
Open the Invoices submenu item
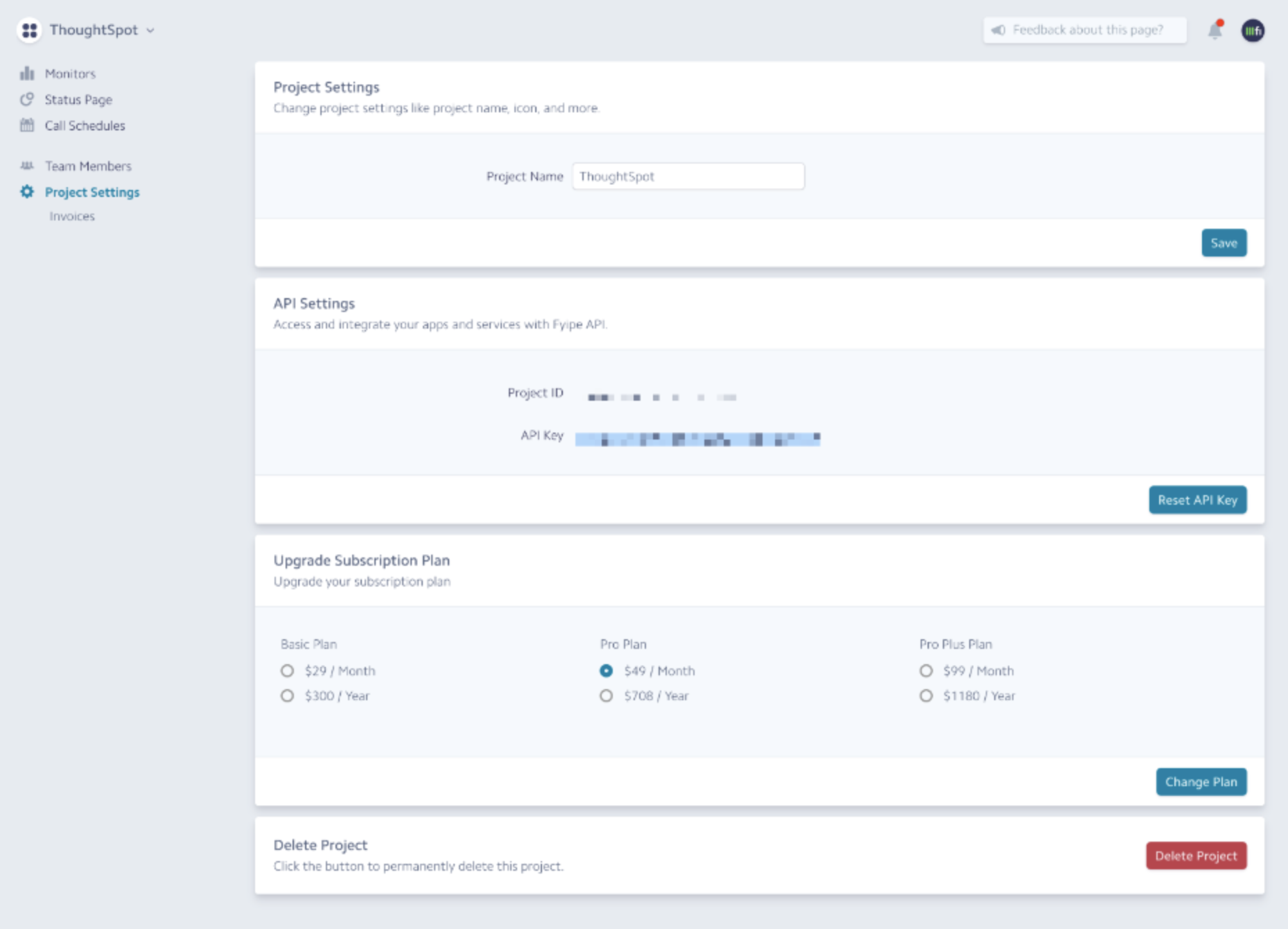[72, 216]
